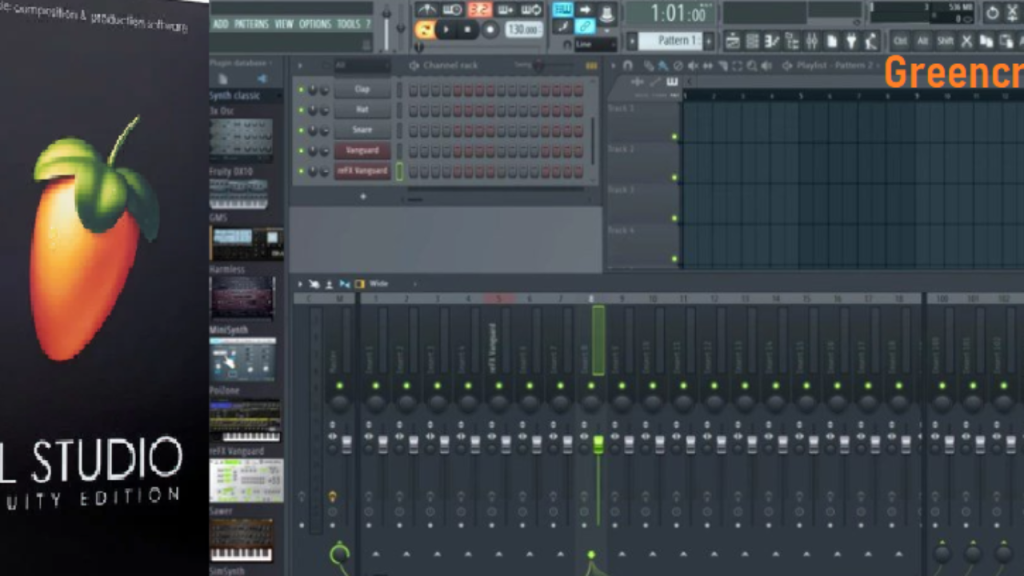This screenshot has width=1024, height=576.
Task: Open the Wide mixer view dropdown
Action: [378, 283]
